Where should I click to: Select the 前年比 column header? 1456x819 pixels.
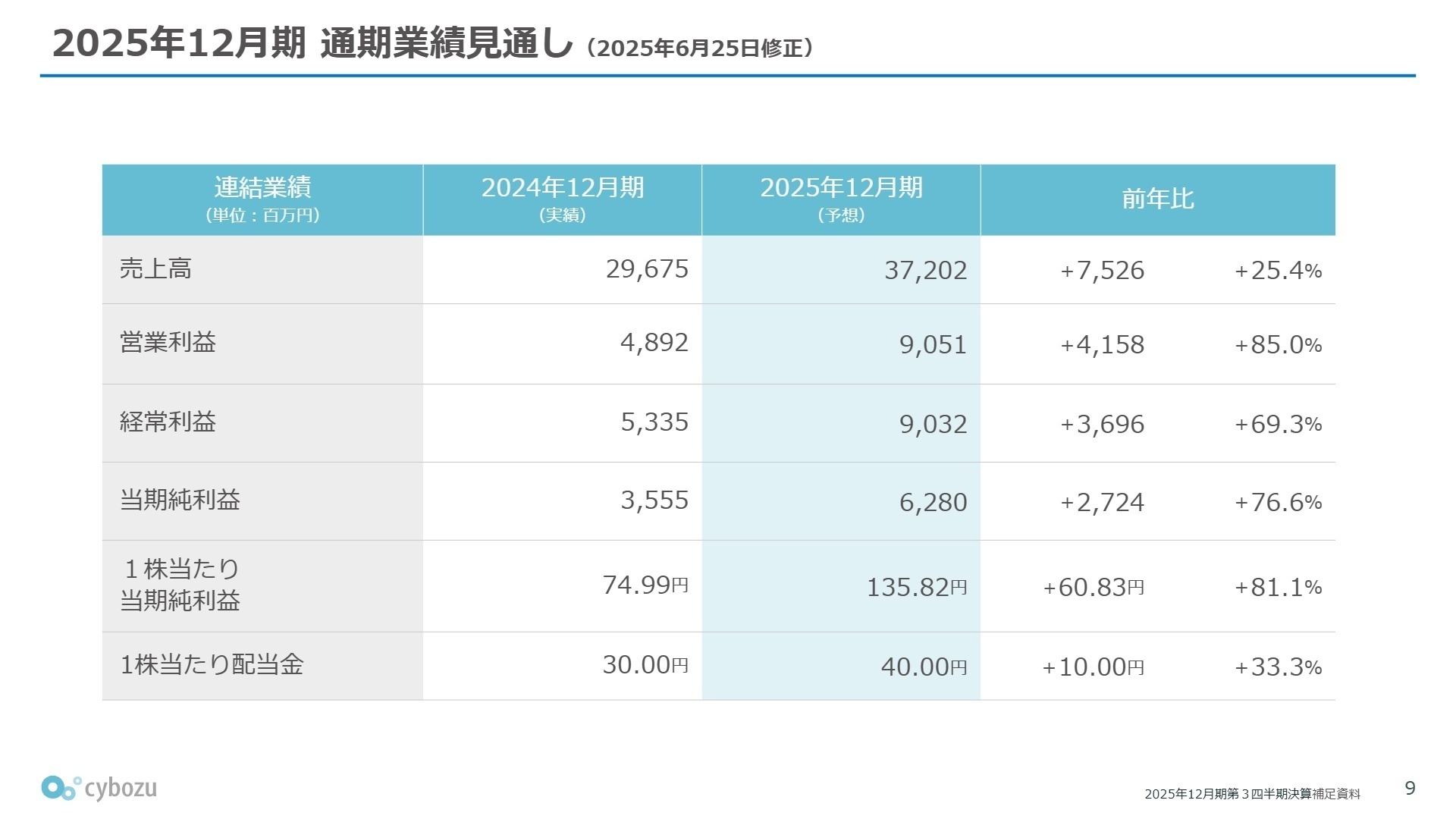coord(1157,199)
